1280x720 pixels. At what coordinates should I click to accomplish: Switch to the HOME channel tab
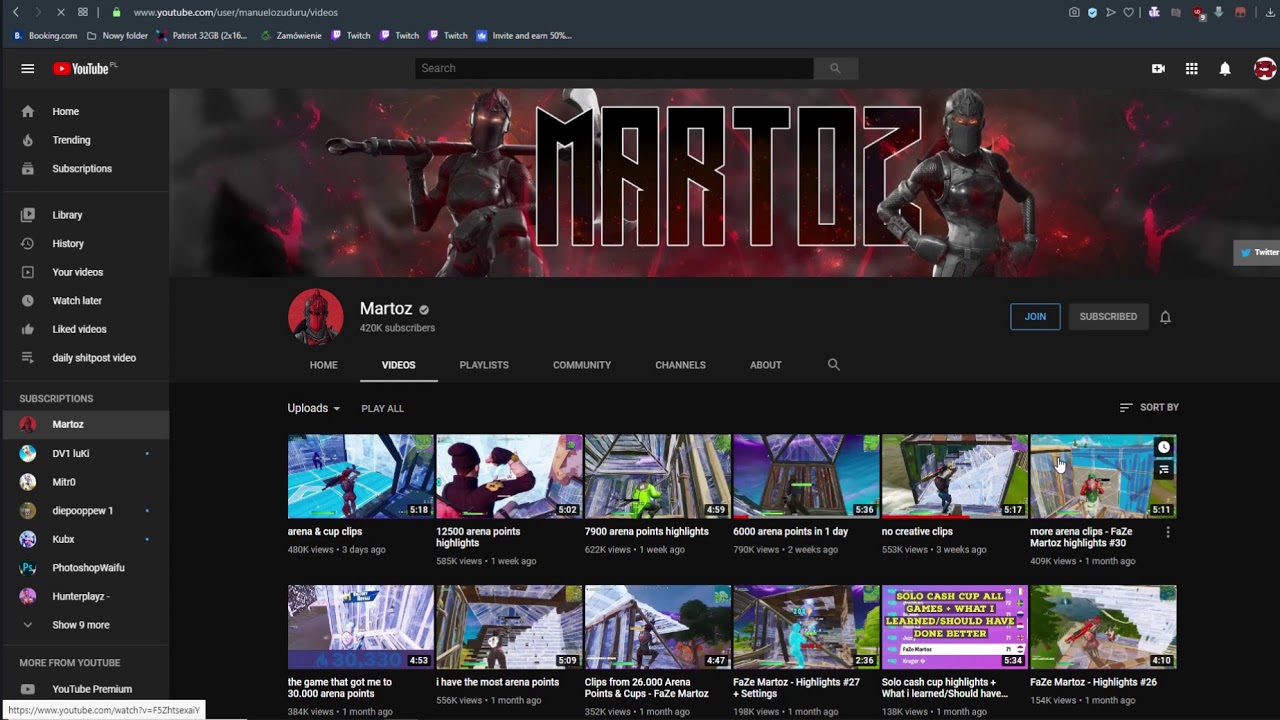(x=324, y=365)
